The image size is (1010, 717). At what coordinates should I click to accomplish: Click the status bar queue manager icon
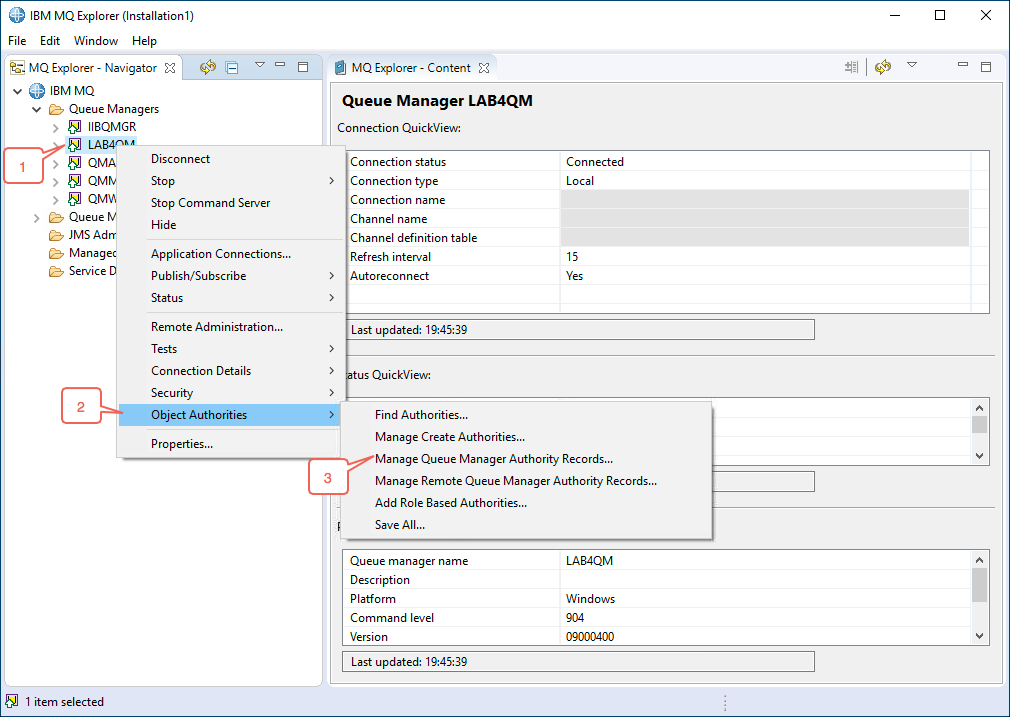(11, 702)
